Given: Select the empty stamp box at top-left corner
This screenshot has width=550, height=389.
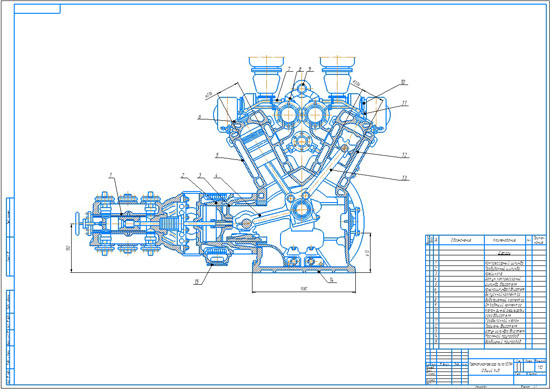Looking at the screenshot, I should [37, 9].
